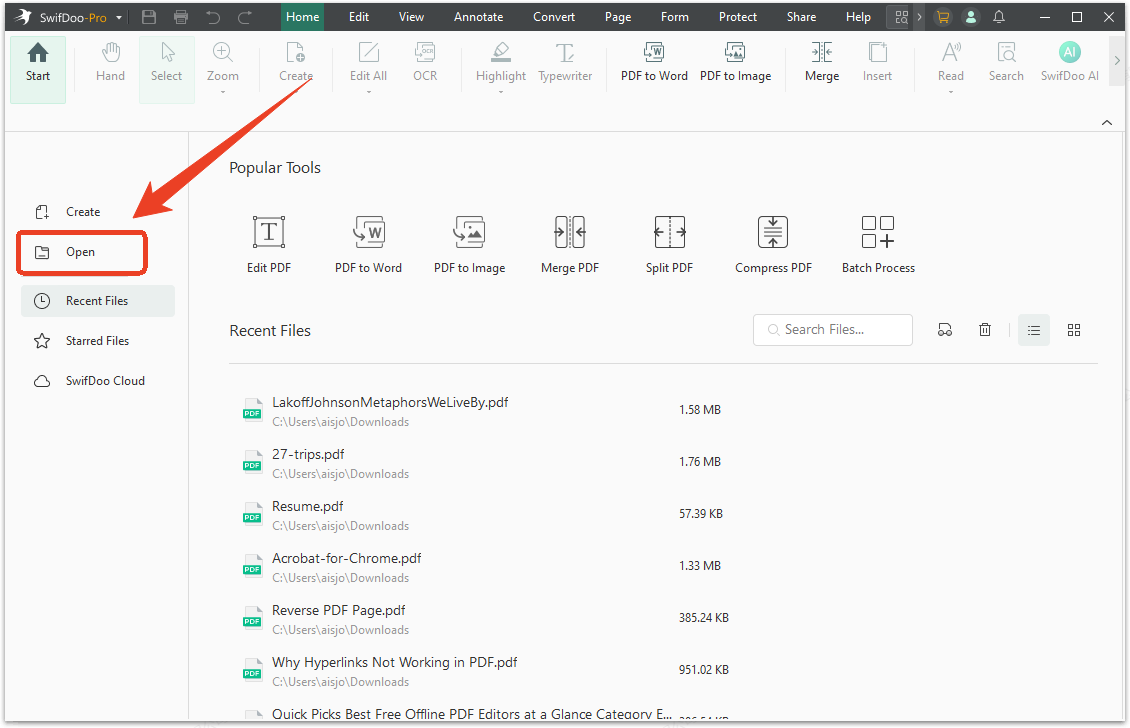Open Merge PDF popular tool
This screenshot has height=728, width=1130.
pyautogui.click(x=570, y=244)
